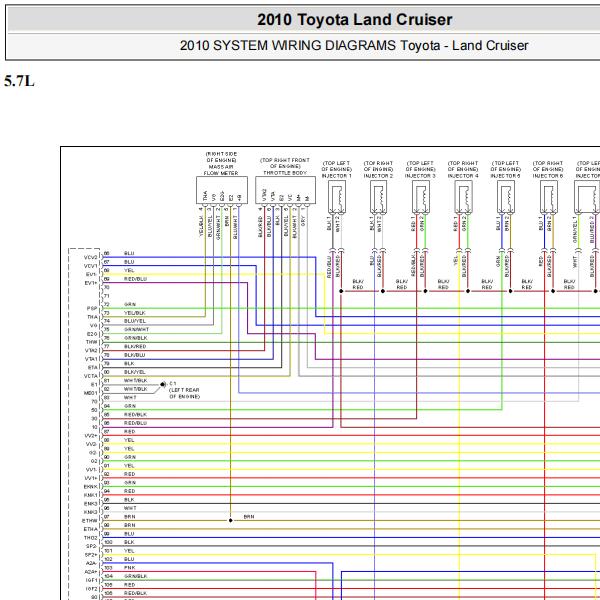
Task: Click pin 78 BLK/BLU wire label
Action: point(135,355)
